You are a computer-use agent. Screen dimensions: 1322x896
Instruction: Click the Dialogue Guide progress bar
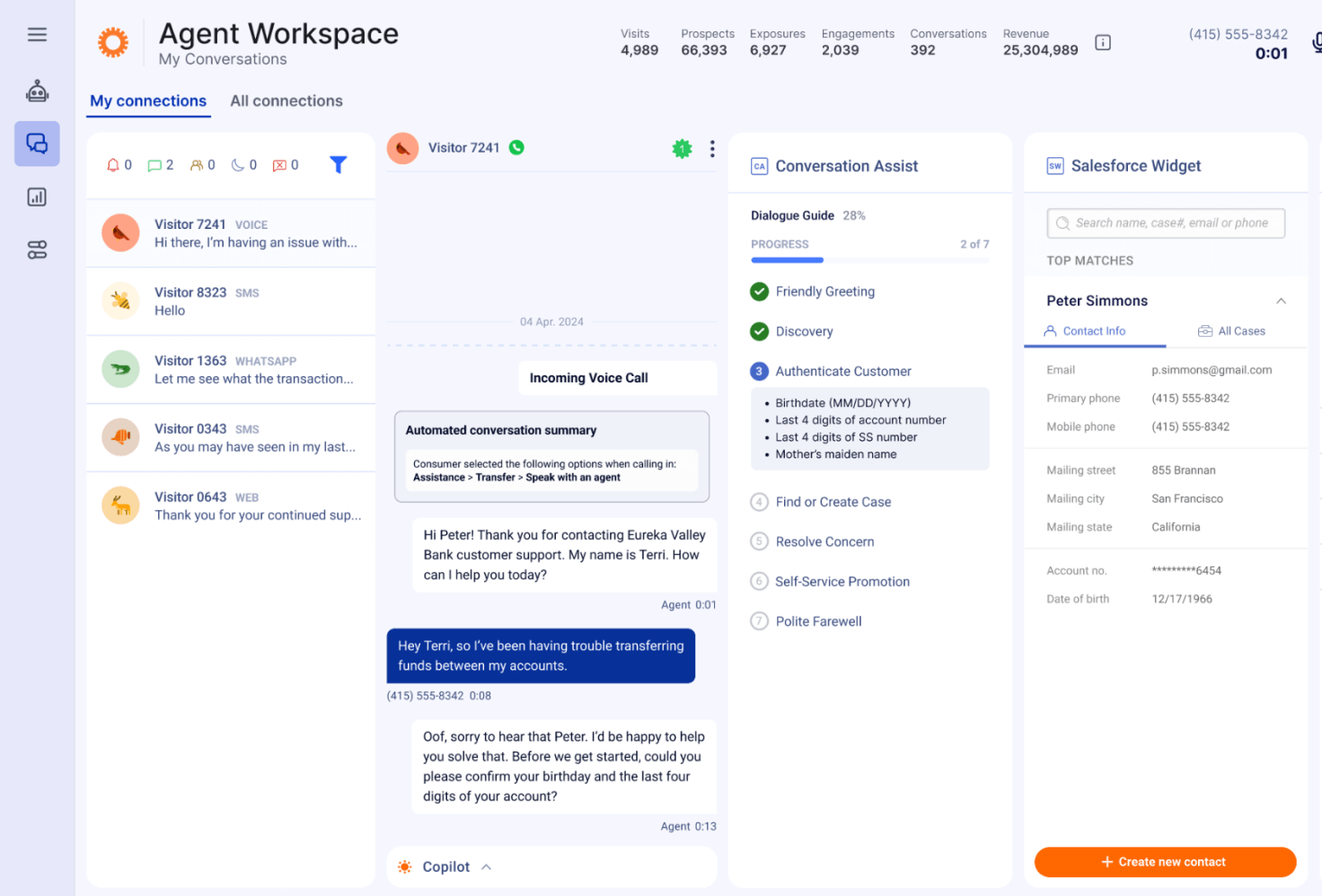pyautogui.click(x=870, y=260)
